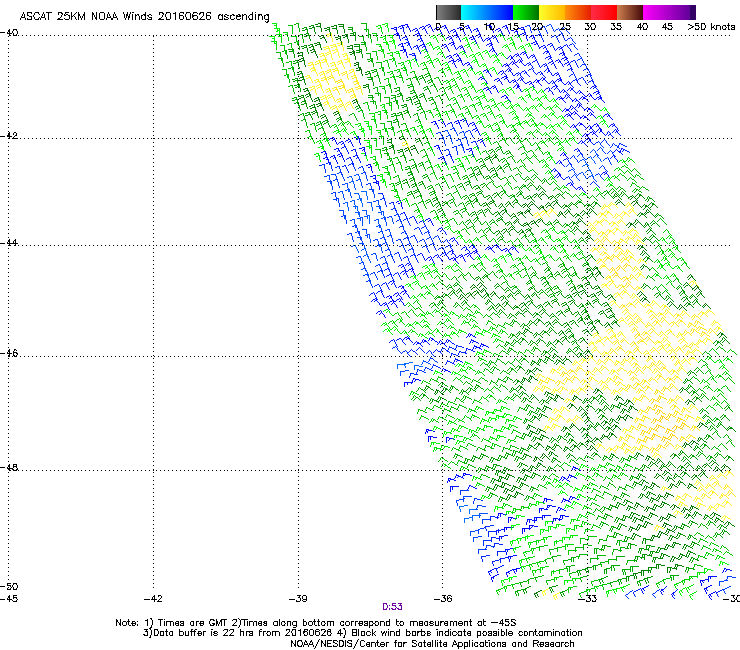Click the orange 25-30 knots legend swatch
The width and height of the screenshot is (740, 650).
(578, 12)
